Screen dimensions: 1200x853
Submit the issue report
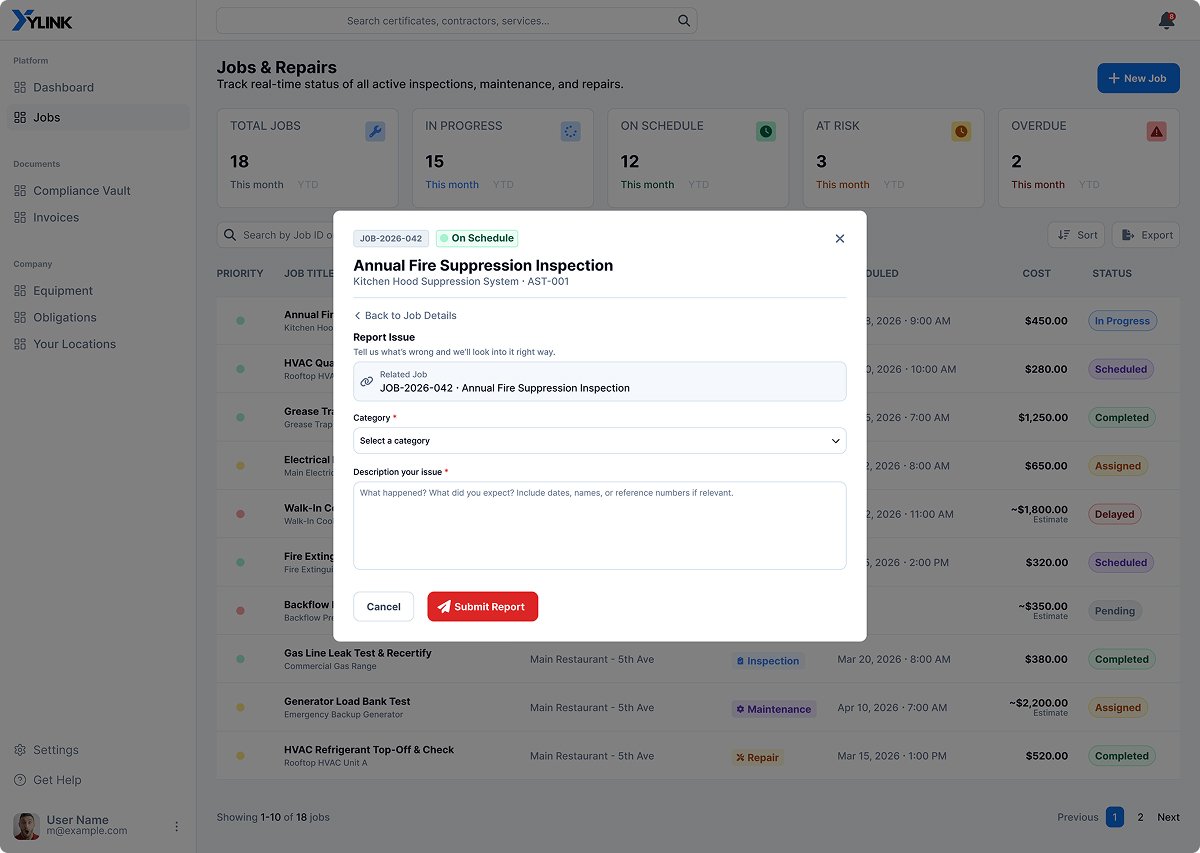point(482,607)
